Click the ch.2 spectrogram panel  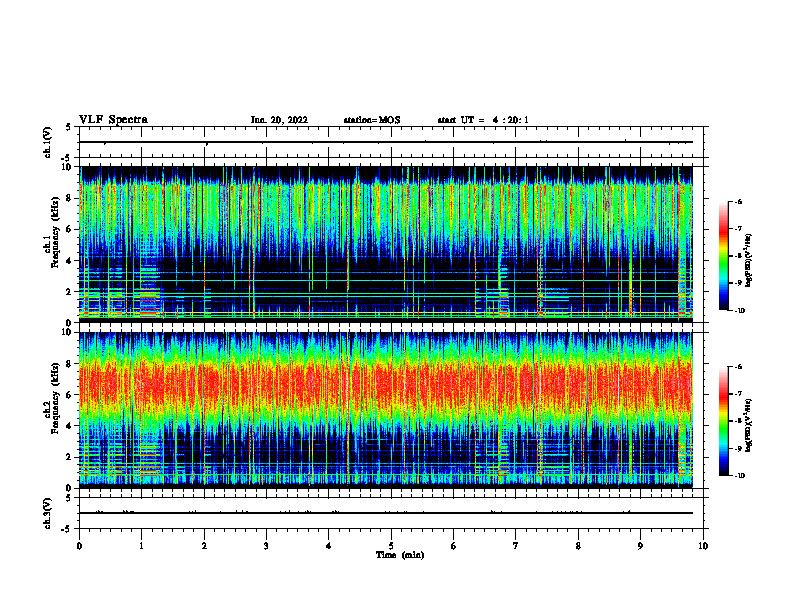(x=385, y=409)
